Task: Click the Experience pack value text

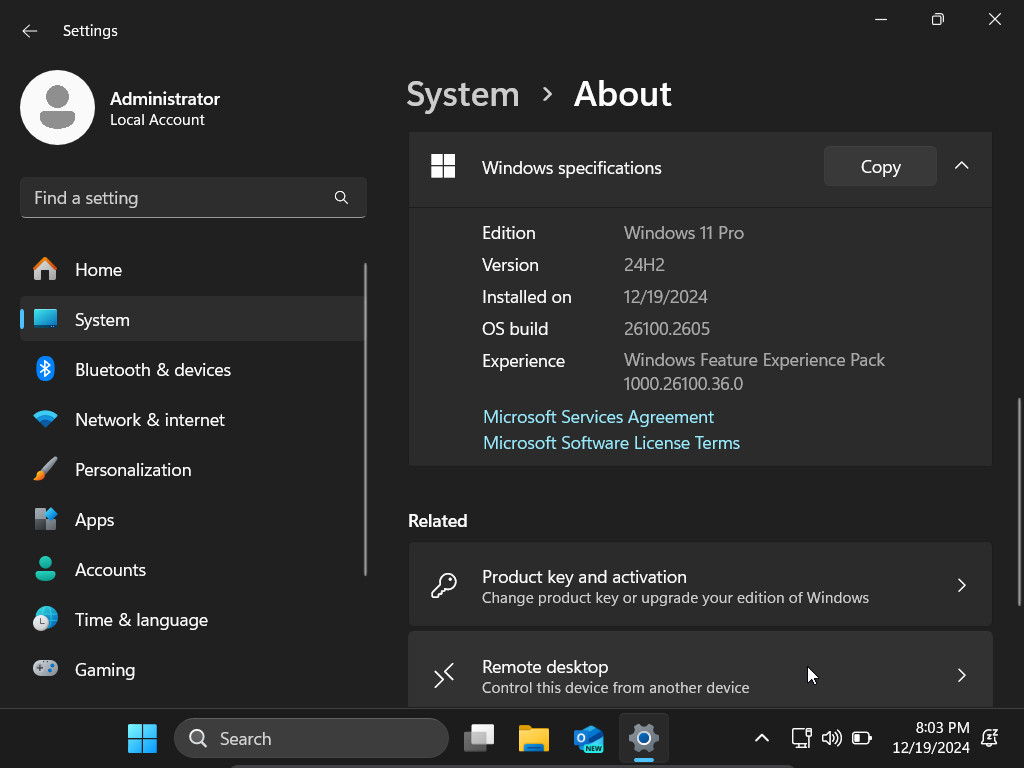Action: [754, 372]
